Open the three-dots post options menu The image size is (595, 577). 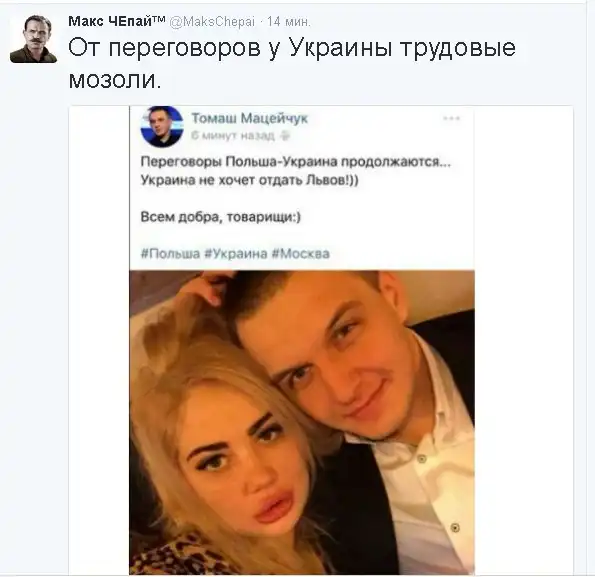click(x=452, y=119)
